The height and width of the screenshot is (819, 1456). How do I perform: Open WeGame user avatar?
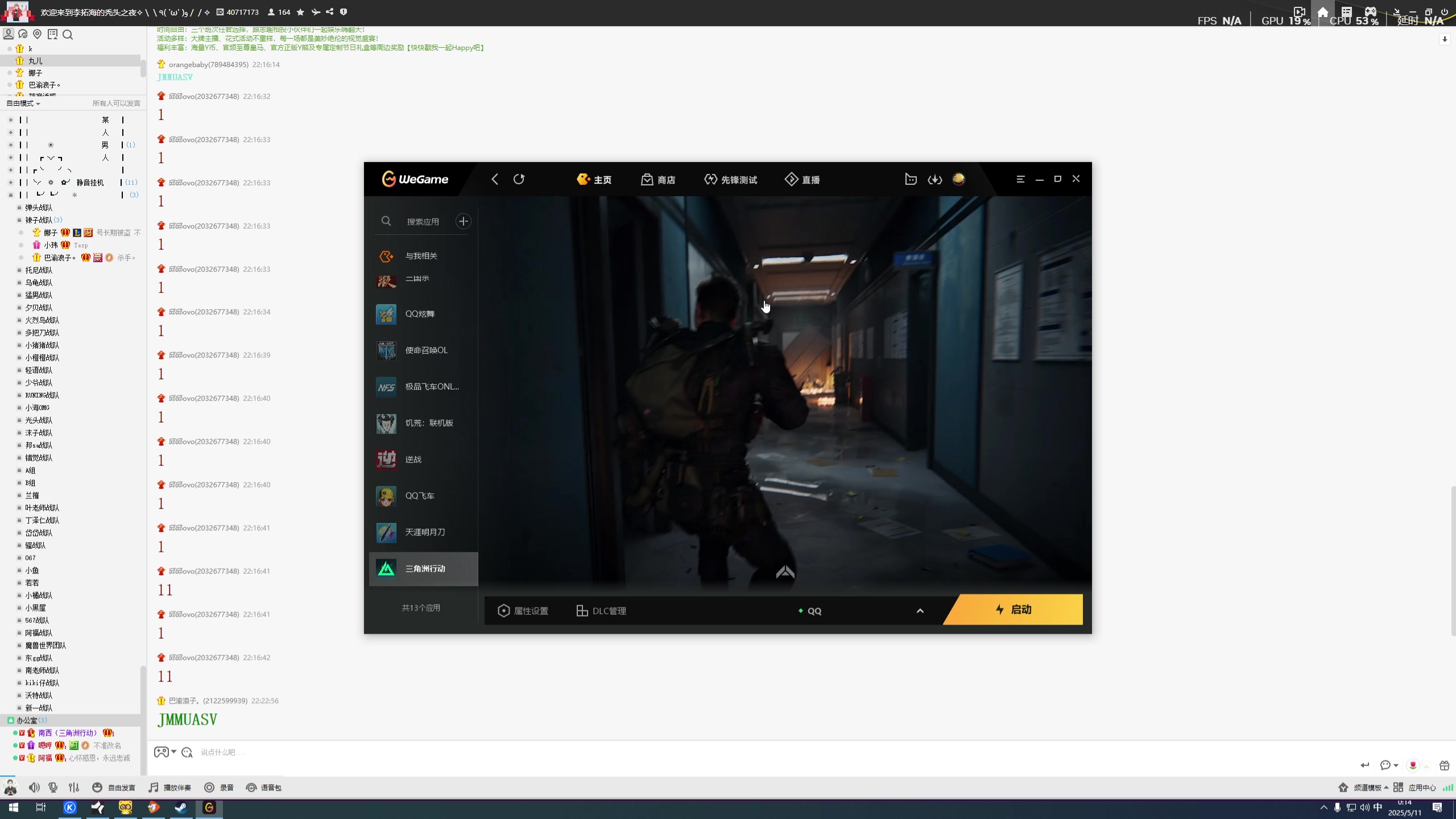[x=959, y=179]
